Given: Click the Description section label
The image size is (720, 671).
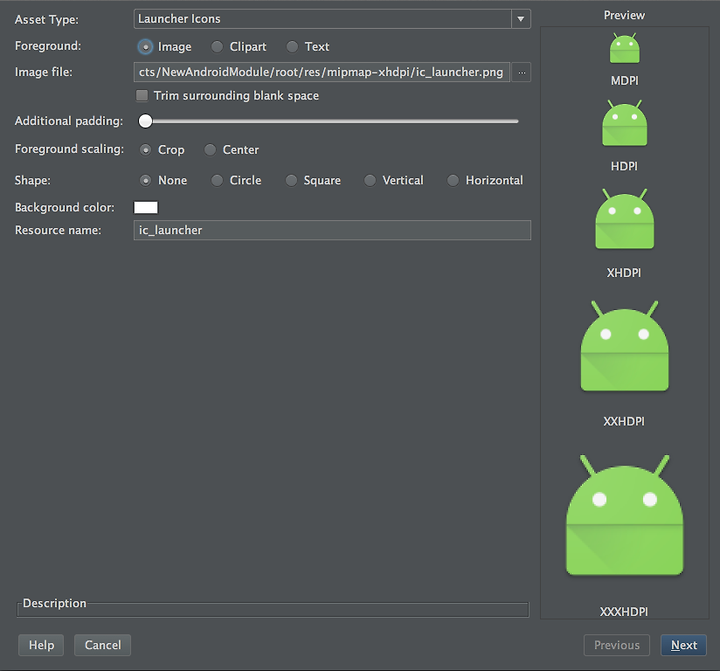Looking at the screenshot, I should [x=55, y=603].
